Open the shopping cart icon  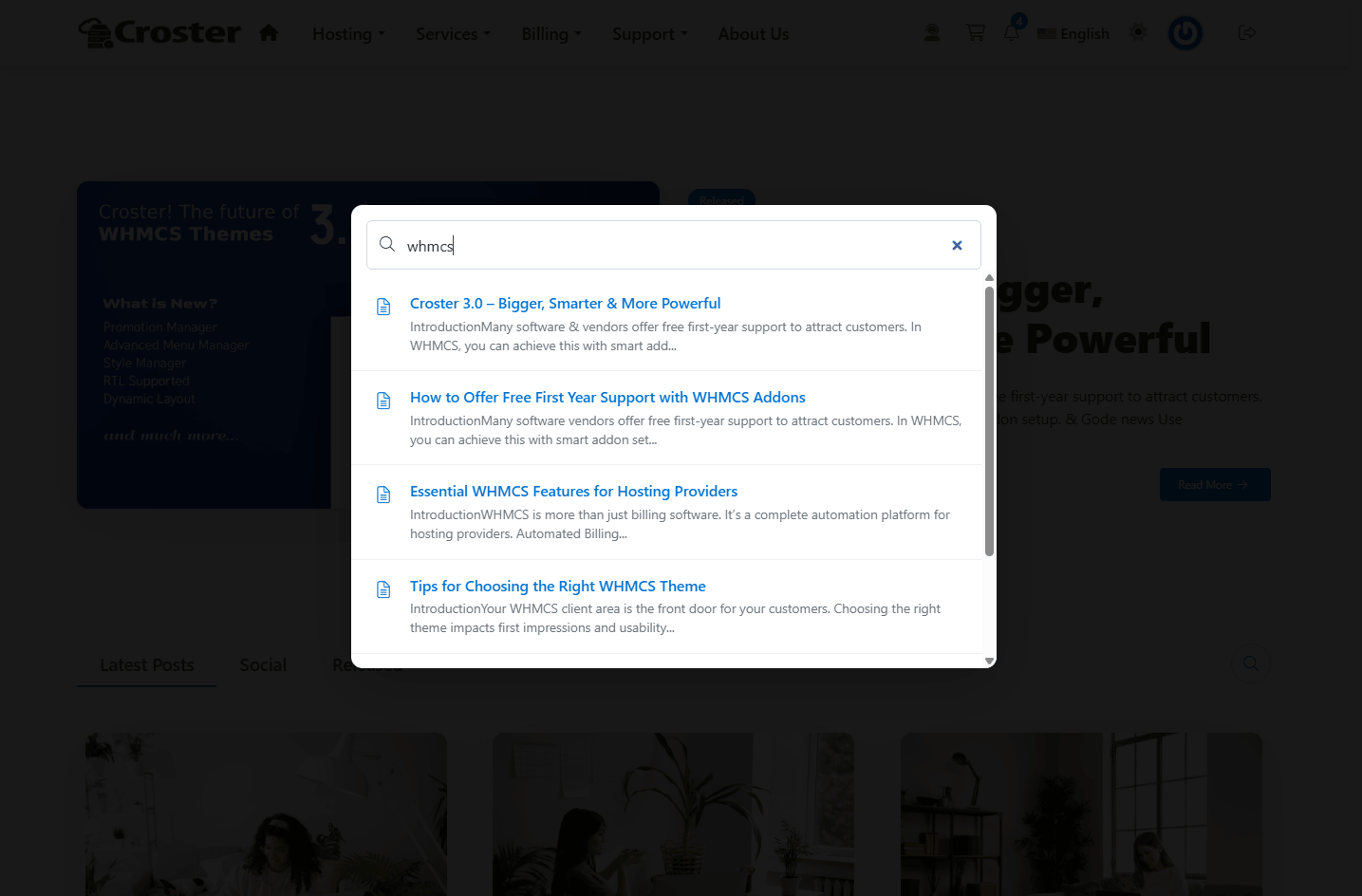975,33
